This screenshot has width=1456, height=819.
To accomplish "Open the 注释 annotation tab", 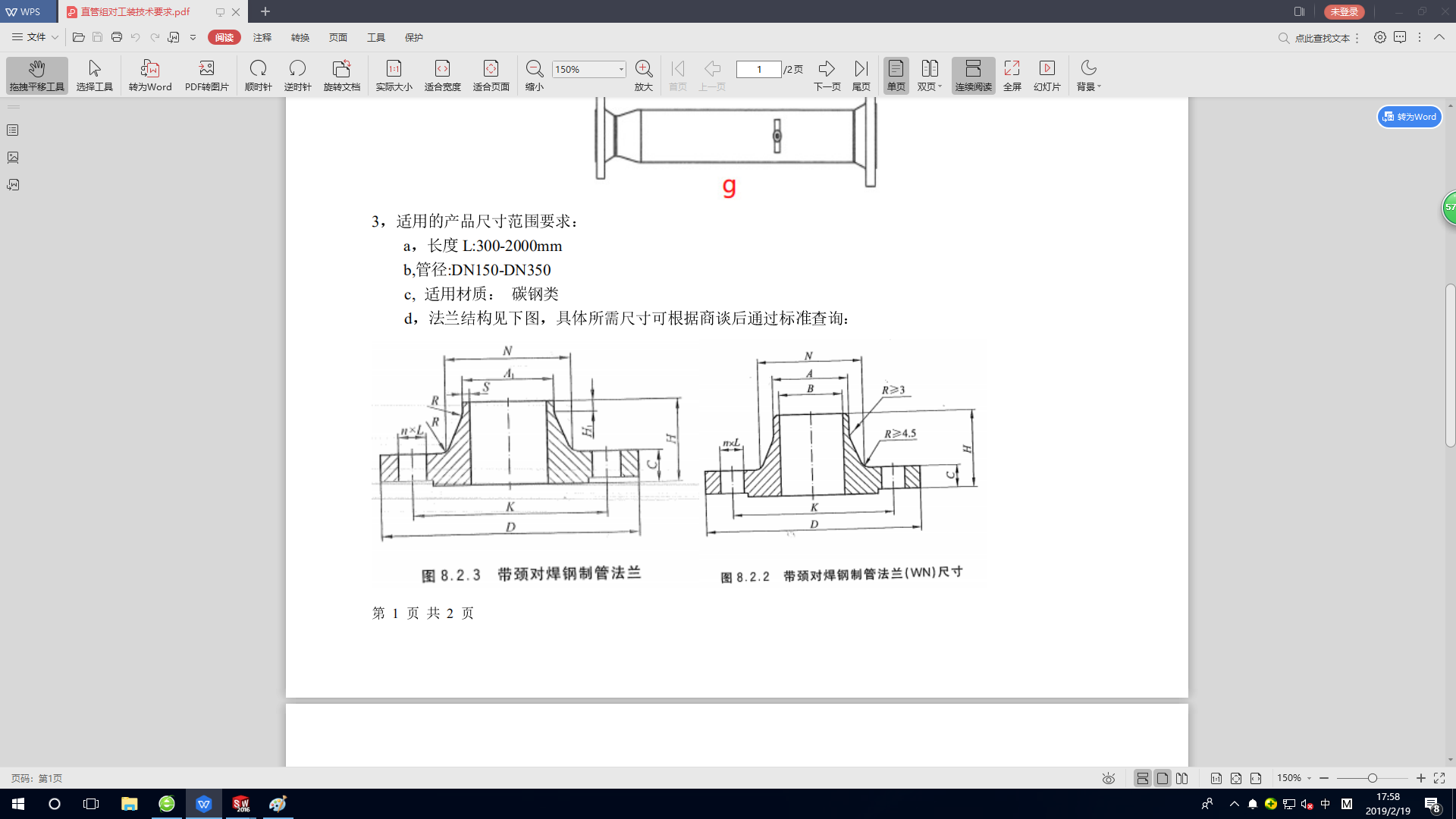I will pyautogui.click(x=262, y=37).
